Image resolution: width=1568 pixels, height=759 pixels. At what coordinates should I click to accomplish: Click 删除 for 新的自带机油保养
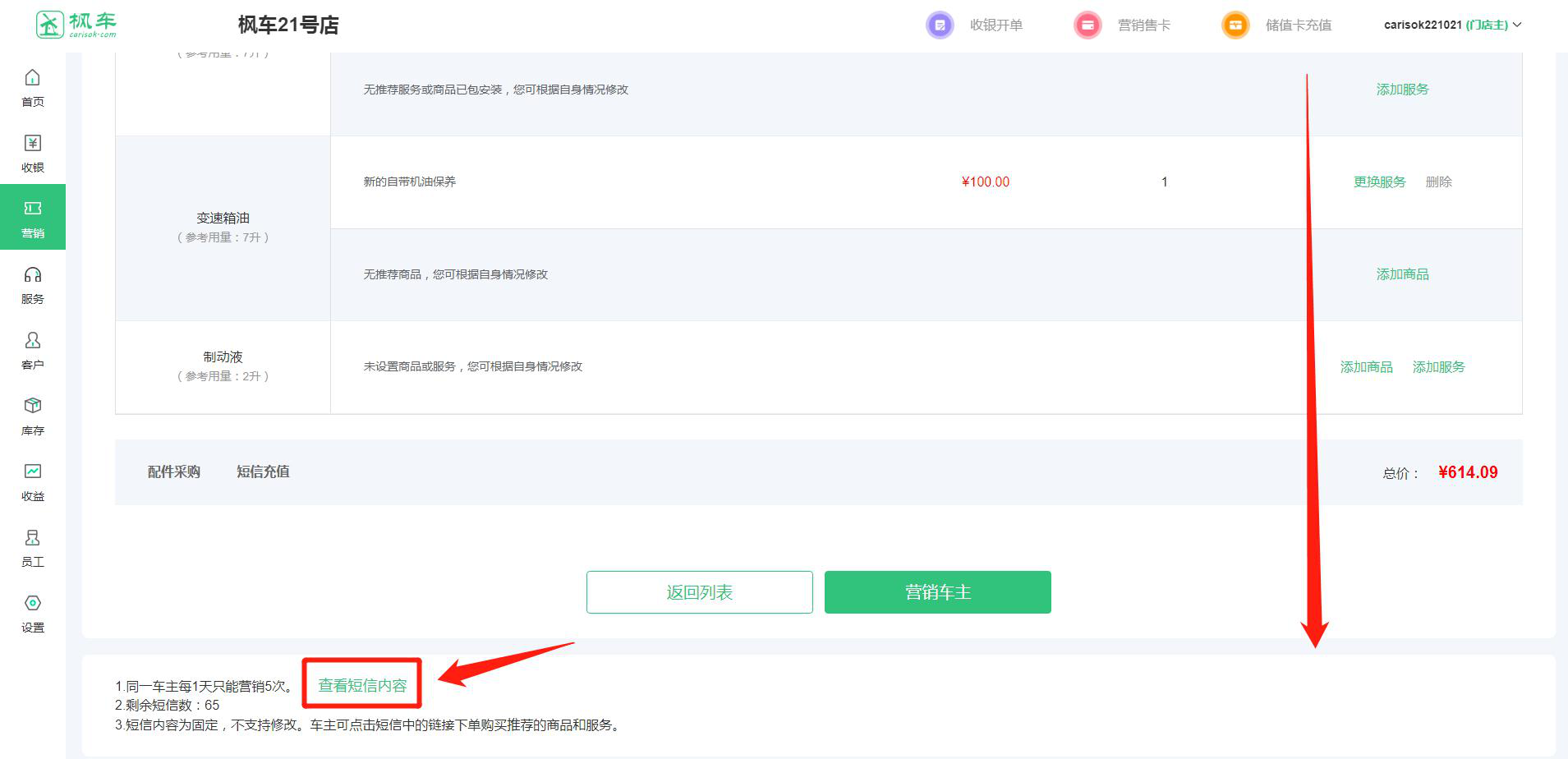(1439, 182)
